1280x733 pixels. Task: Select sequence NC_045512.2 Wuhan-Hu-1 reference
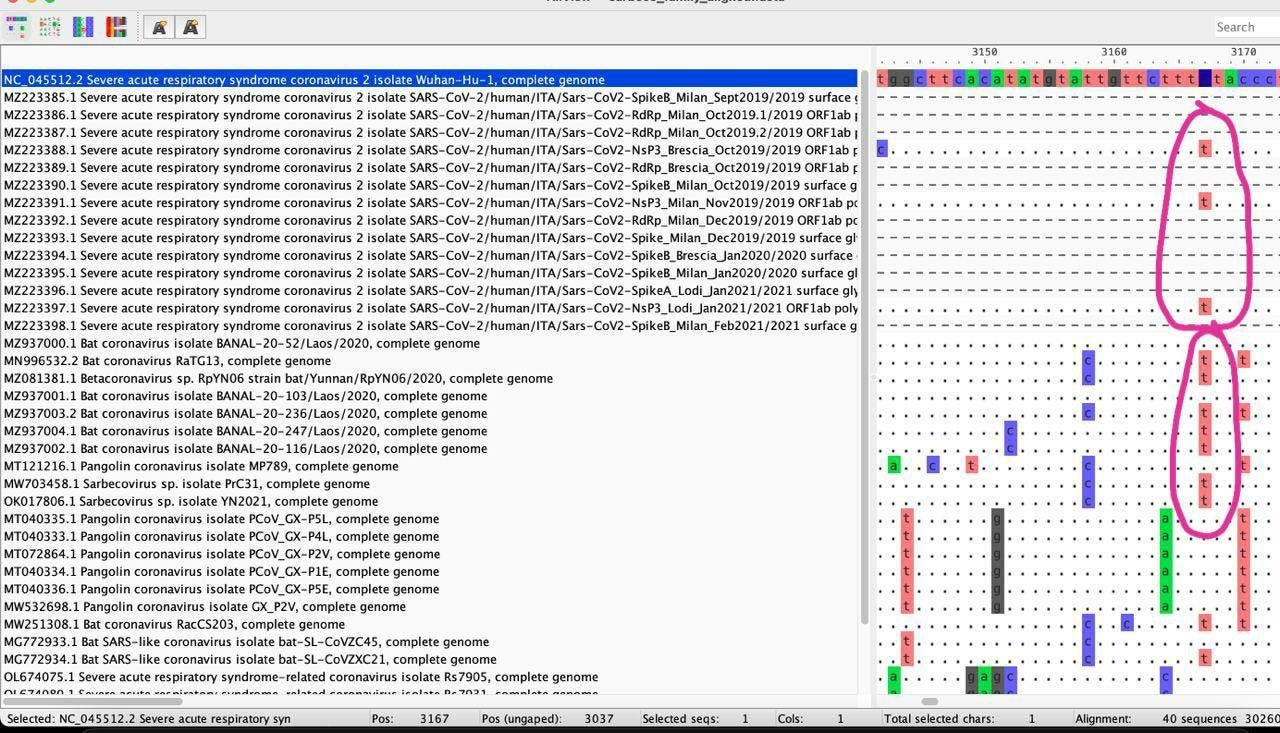pos(429,79)
